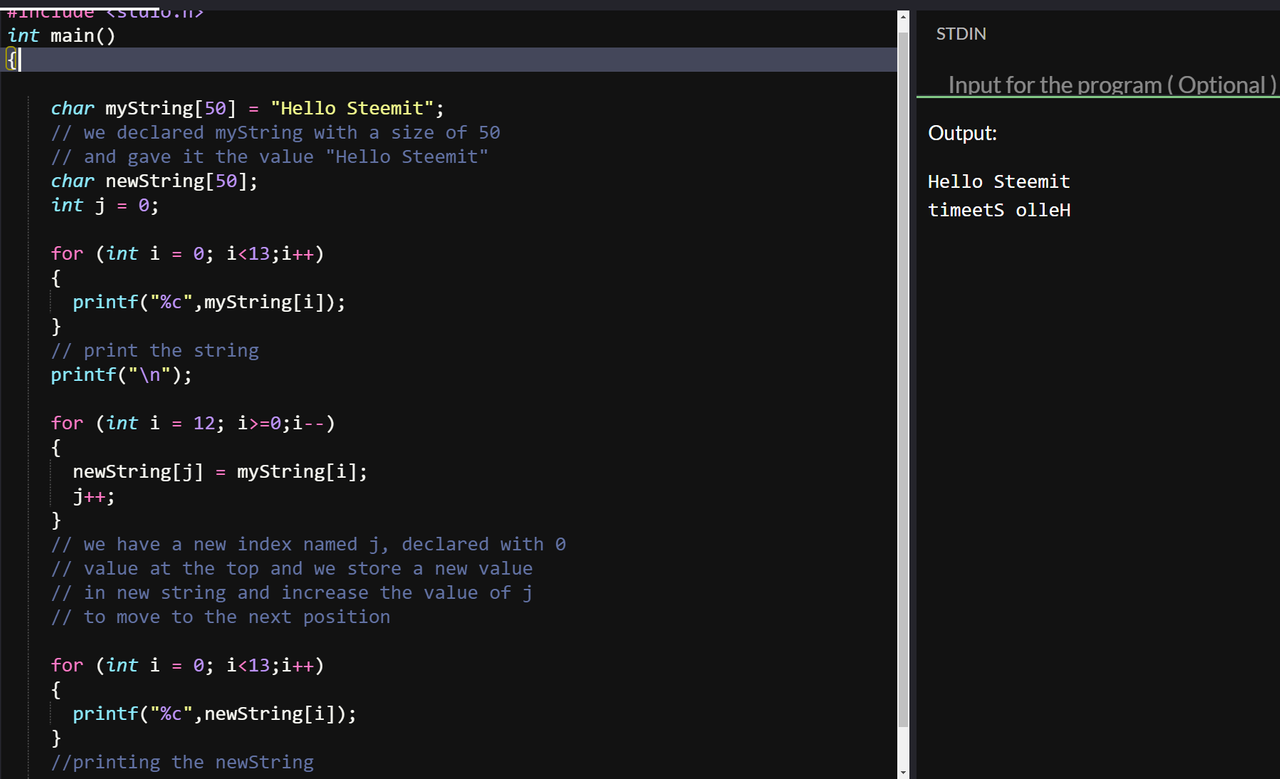Click the STDIN label
The image size is (1280, 779).
[961, 34]
